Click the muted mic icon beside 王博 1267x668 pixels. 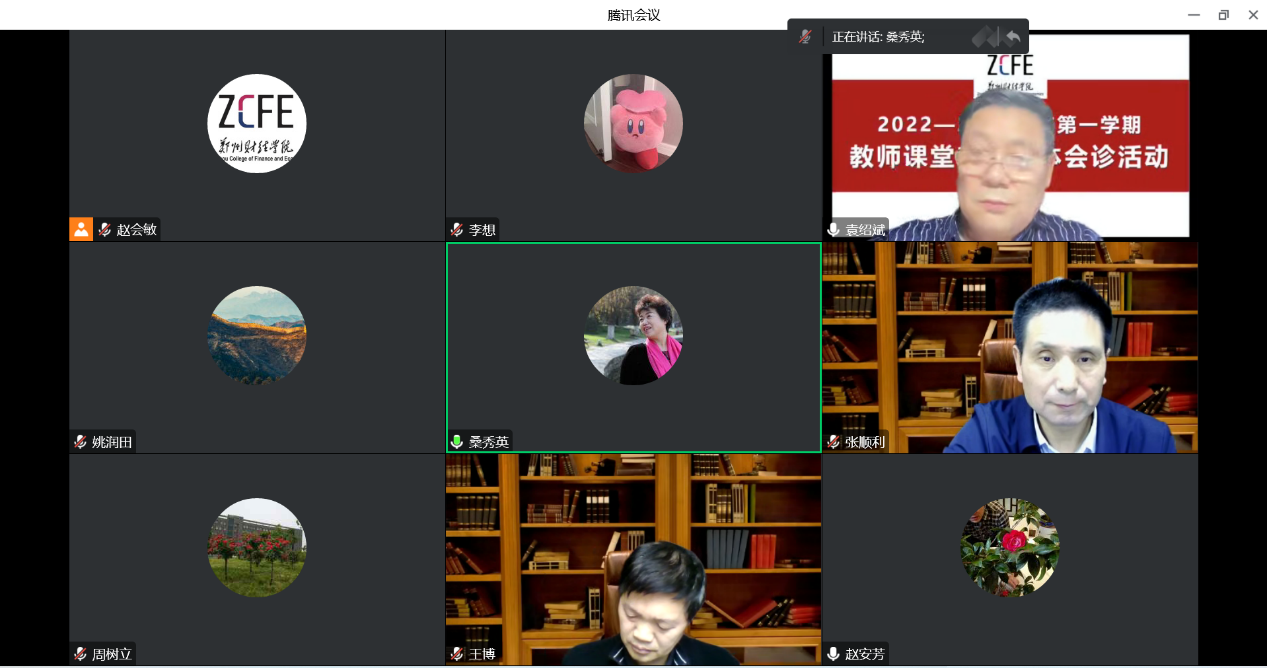coord(457,654)
